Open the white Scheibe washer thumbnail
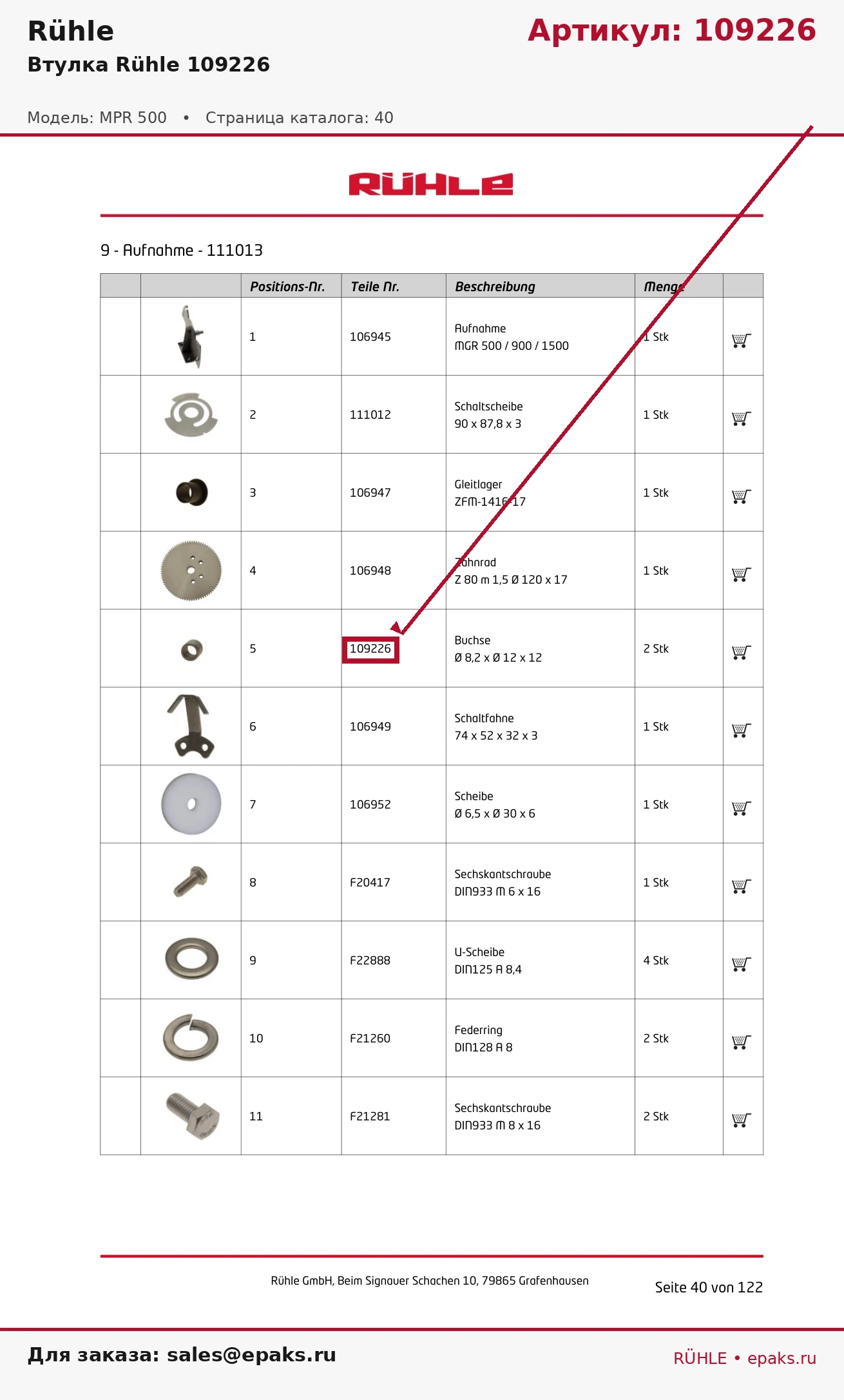 point(191,804)
